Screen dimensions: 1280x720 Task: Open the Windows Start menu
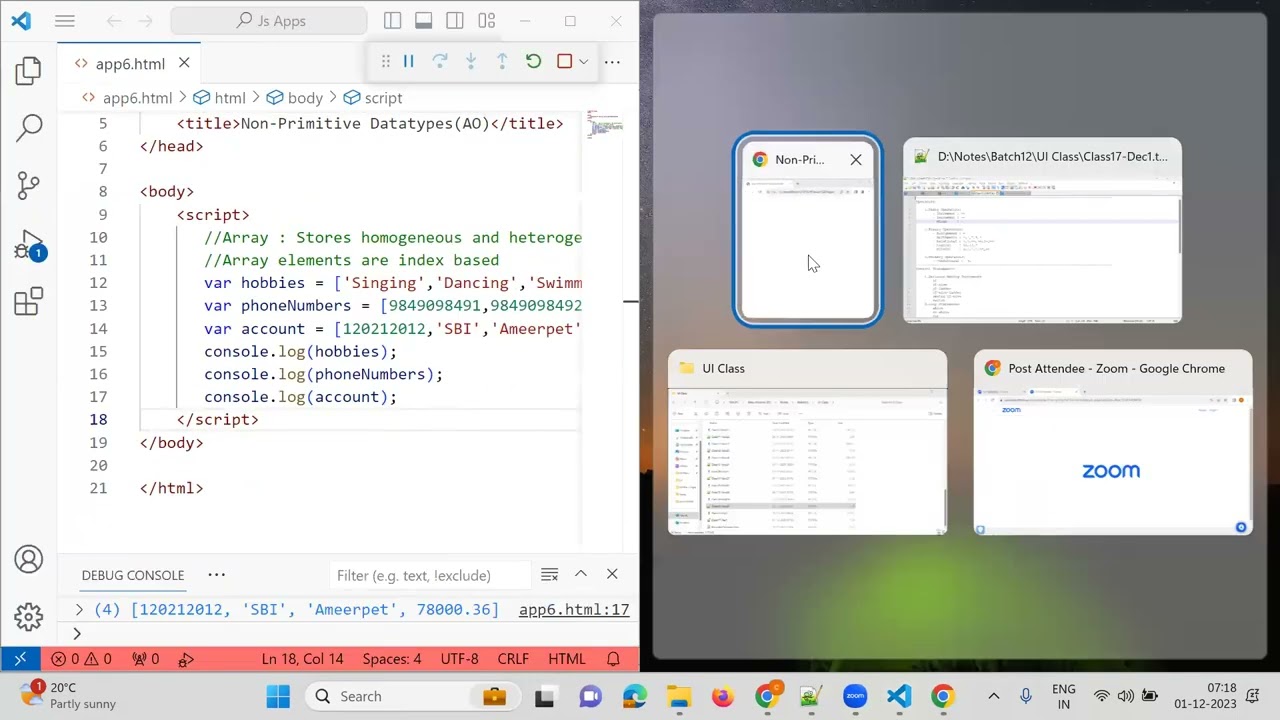[278, 697]
